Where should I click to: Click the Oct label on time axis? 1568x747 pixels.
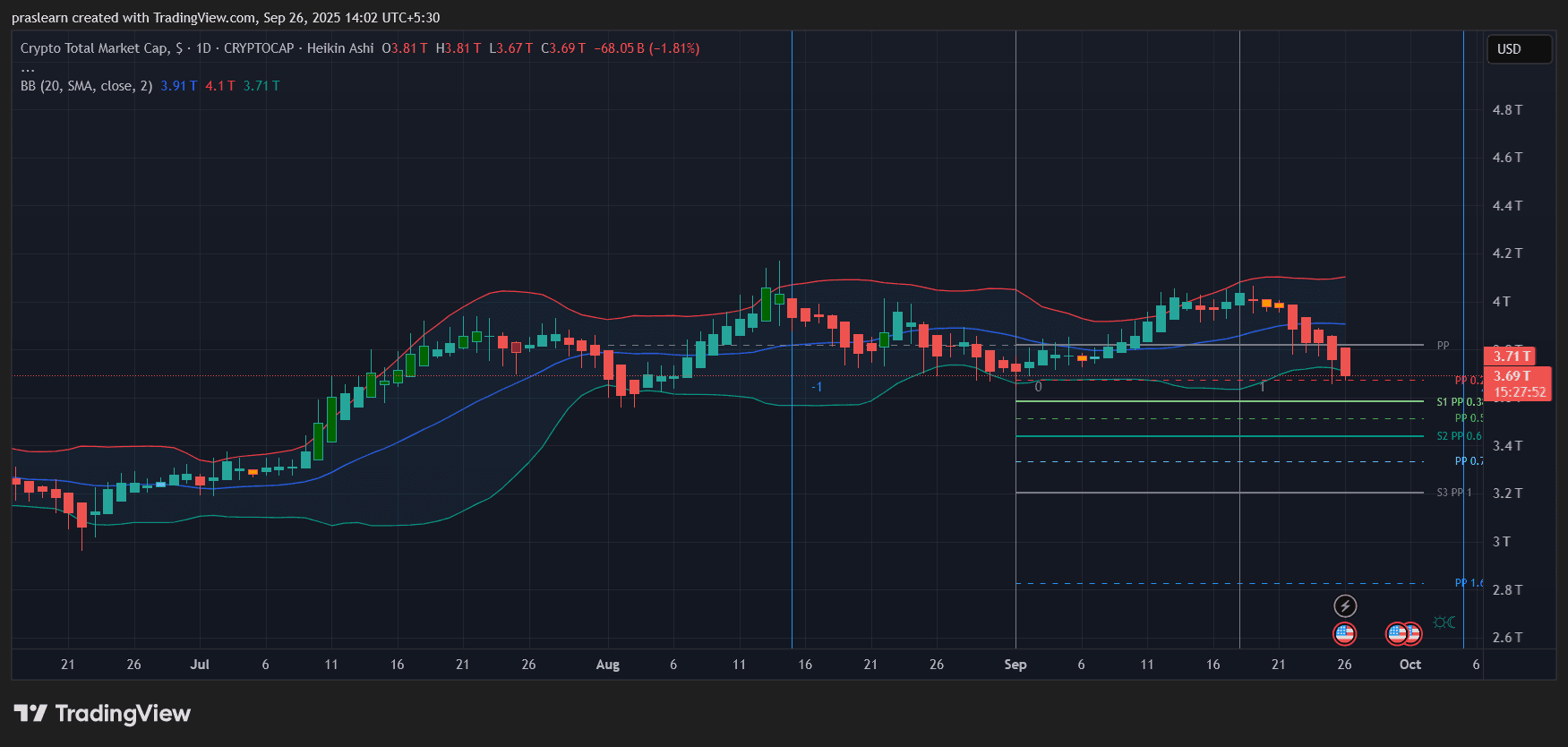pyautogui.click(x=1409, y=665)
